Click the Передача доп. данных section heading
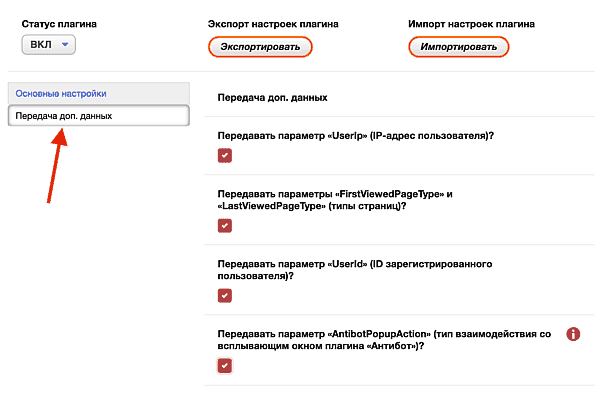 pos(272,98)
